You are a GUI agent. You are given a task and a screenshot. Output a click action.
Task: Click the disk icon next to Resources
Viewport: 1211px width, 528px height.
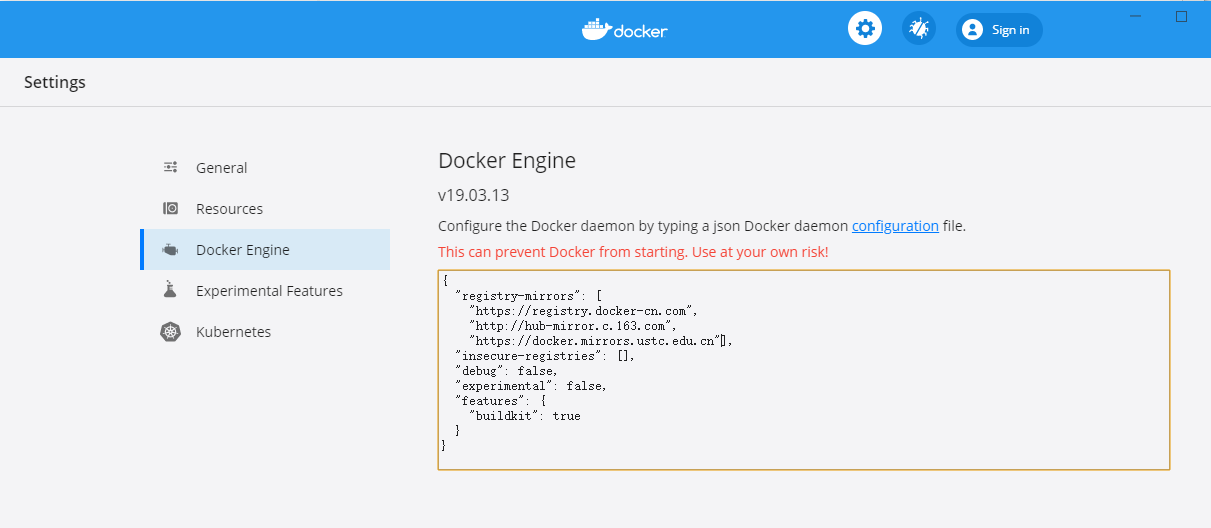[171, 209]
